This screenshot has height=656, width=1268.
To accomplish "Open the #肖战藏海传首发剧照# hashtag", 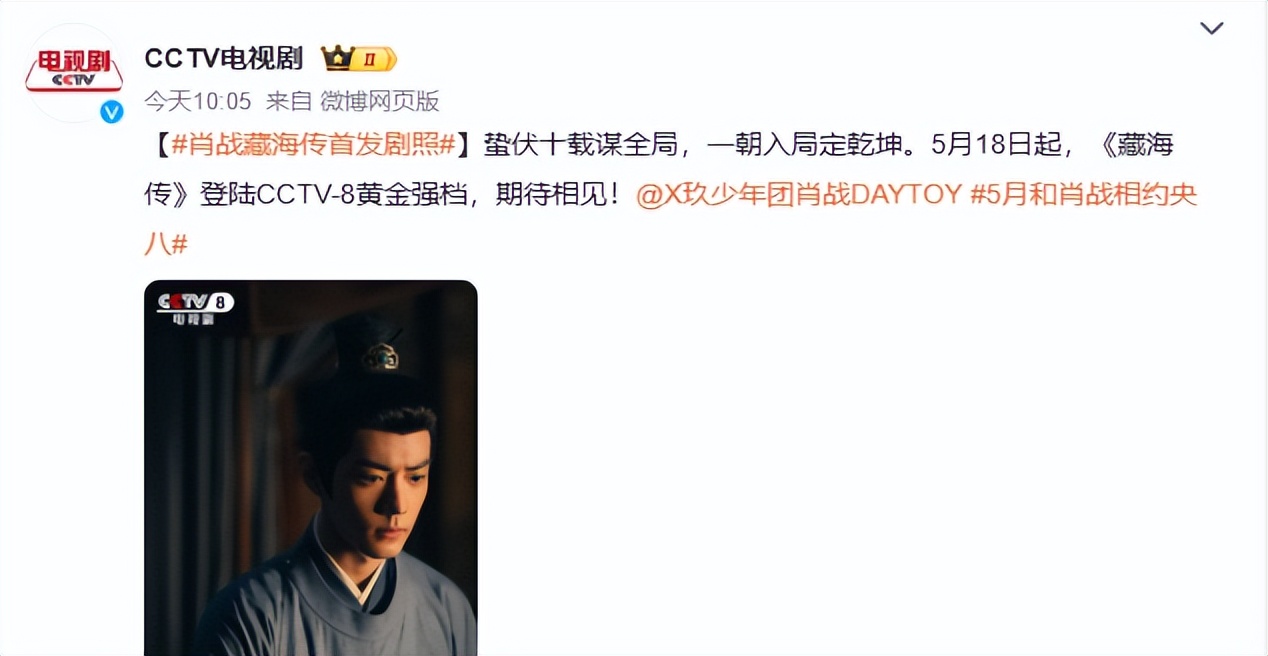I will coord(313,144).
